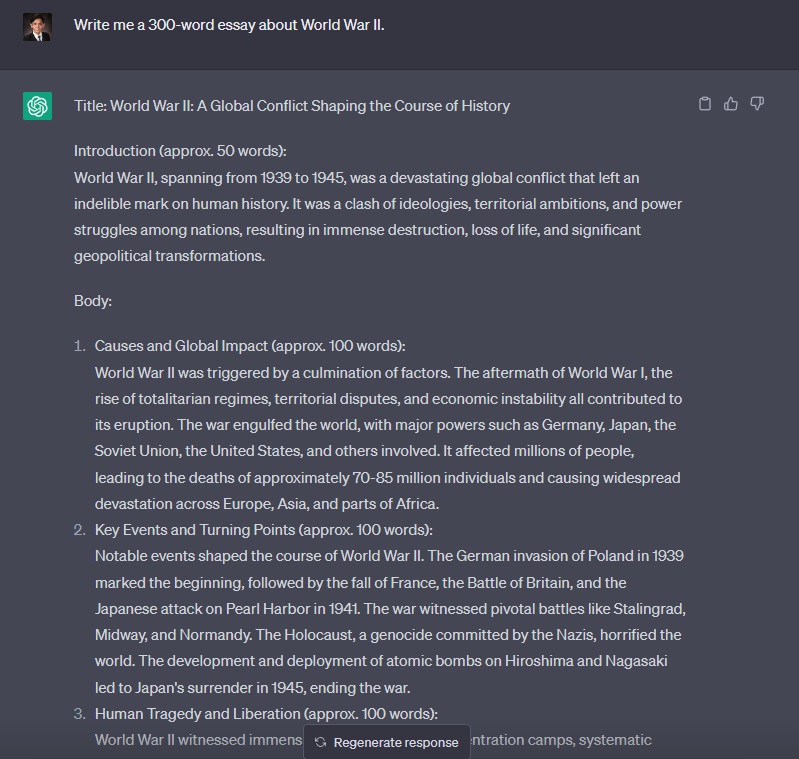The image size is (799, 759).
Task: Copy the response with the clipboard icon
Action: [x=705, y=104]
